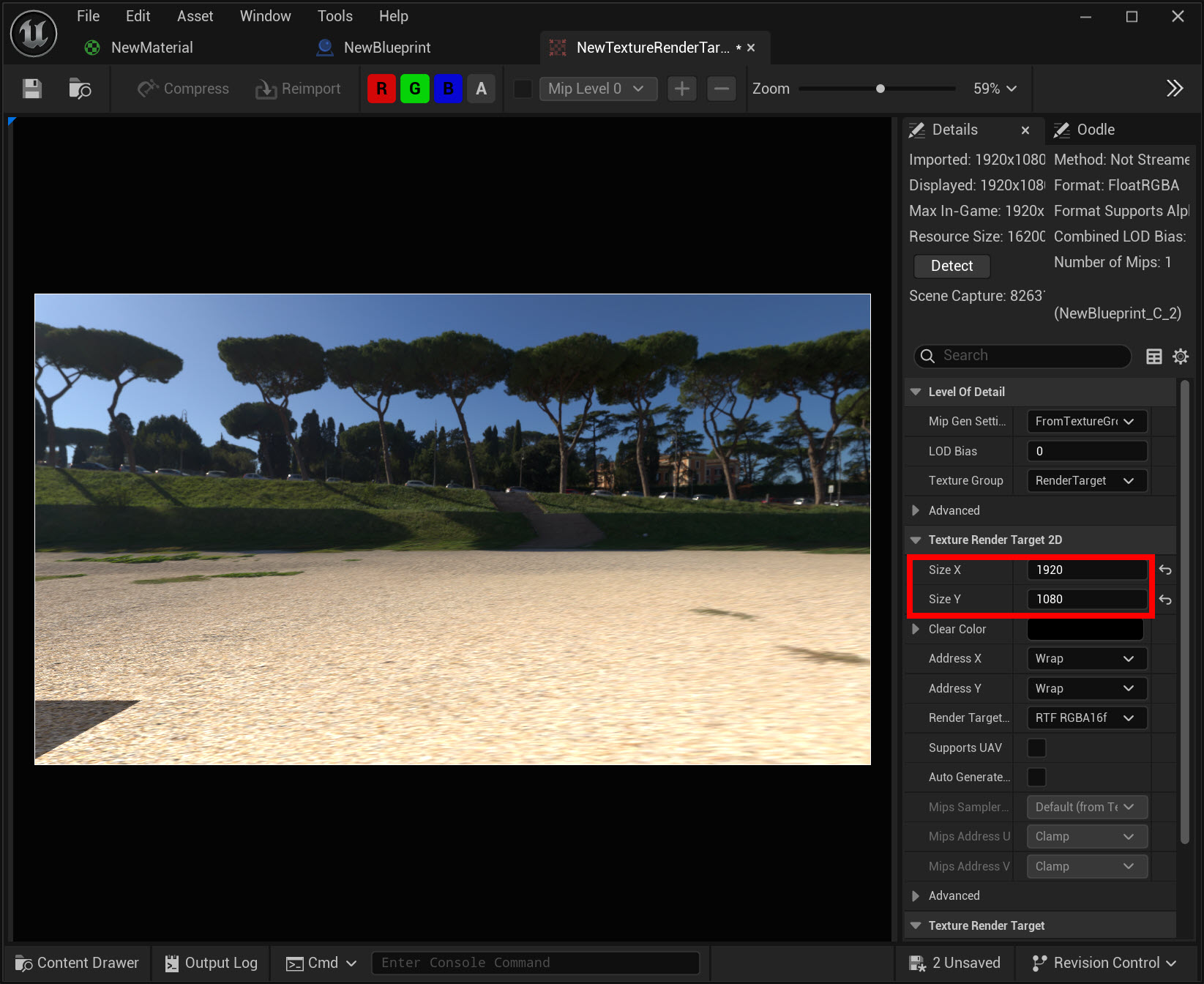Collapse the Texture Render Target section
The height and width of the screenshot is (984, 1204).
click(916, 925)
